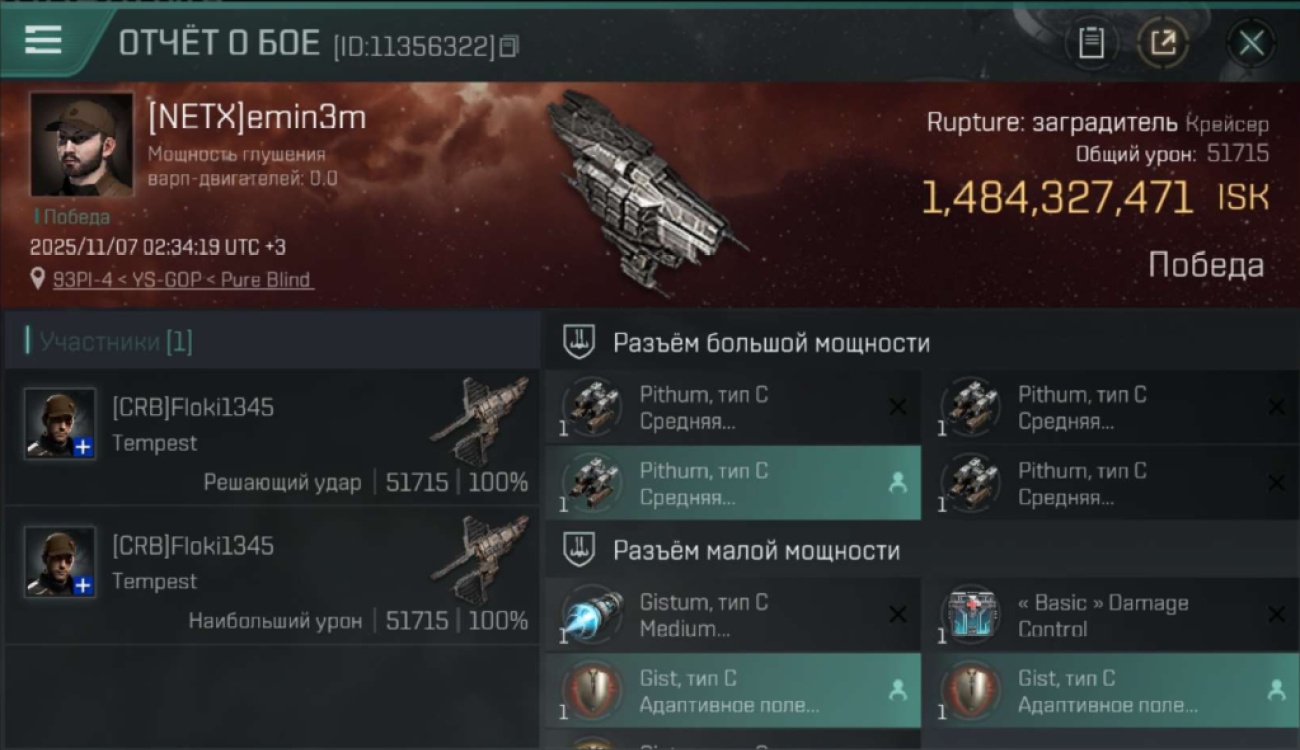Screen dimensions: 1300x750
Task: Close the battle report with X
Action: point(1251,43)
